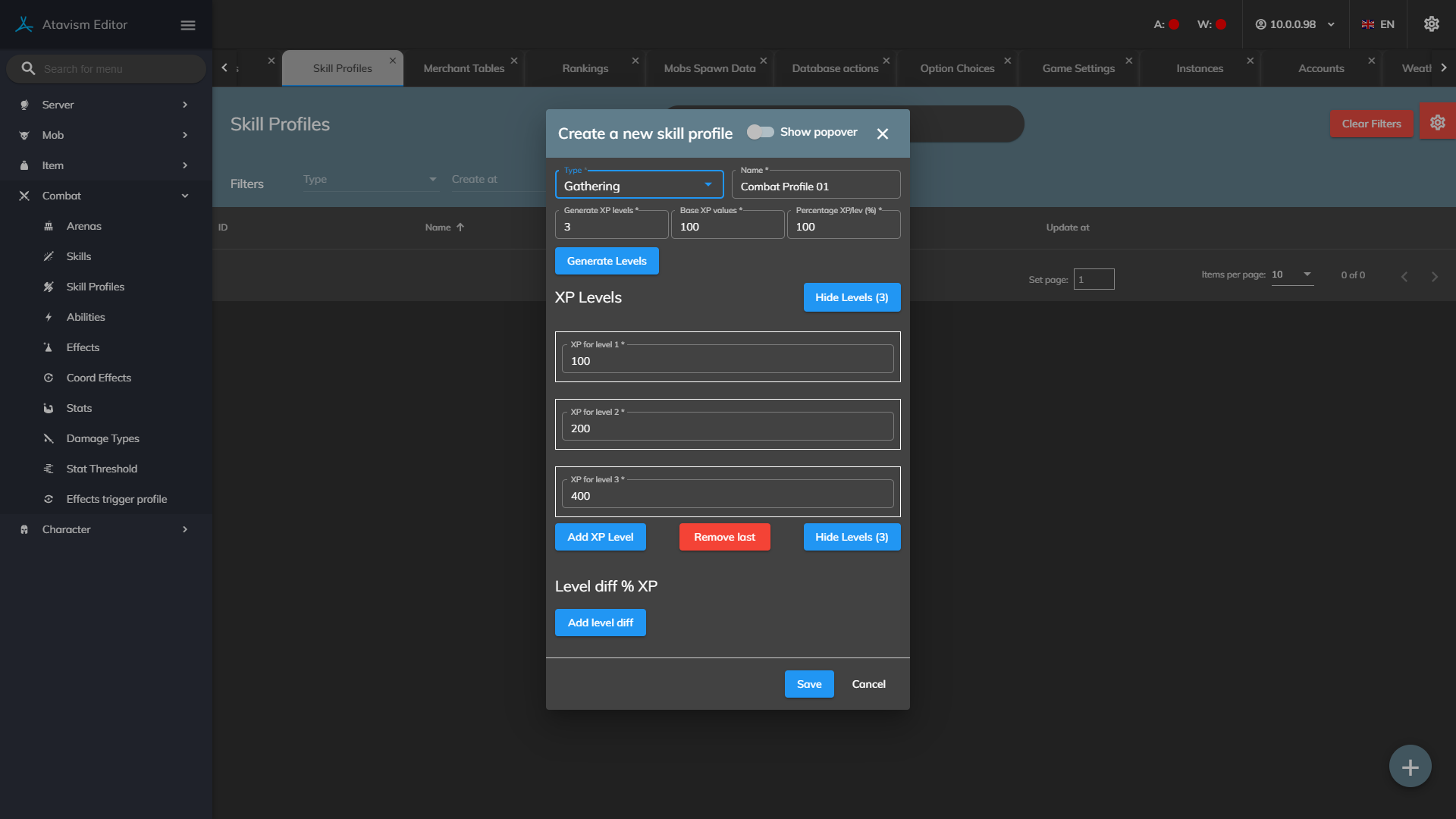Click the red table settings gear
Image resolution: width=1456 pixels, height=819 pixels.
click(1437, 123)
